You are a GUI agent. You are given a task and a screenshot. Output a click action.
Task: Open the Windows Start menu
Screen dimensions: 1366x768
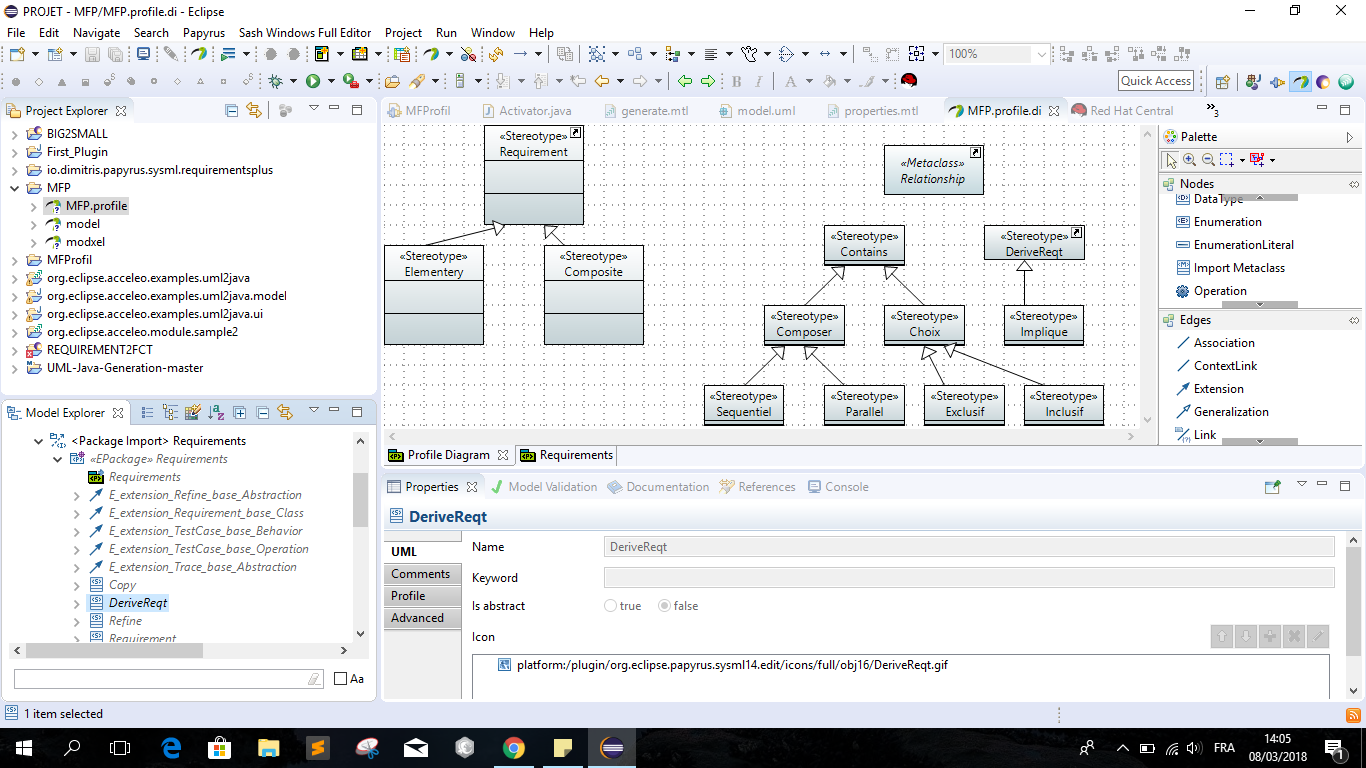point(23,747)
